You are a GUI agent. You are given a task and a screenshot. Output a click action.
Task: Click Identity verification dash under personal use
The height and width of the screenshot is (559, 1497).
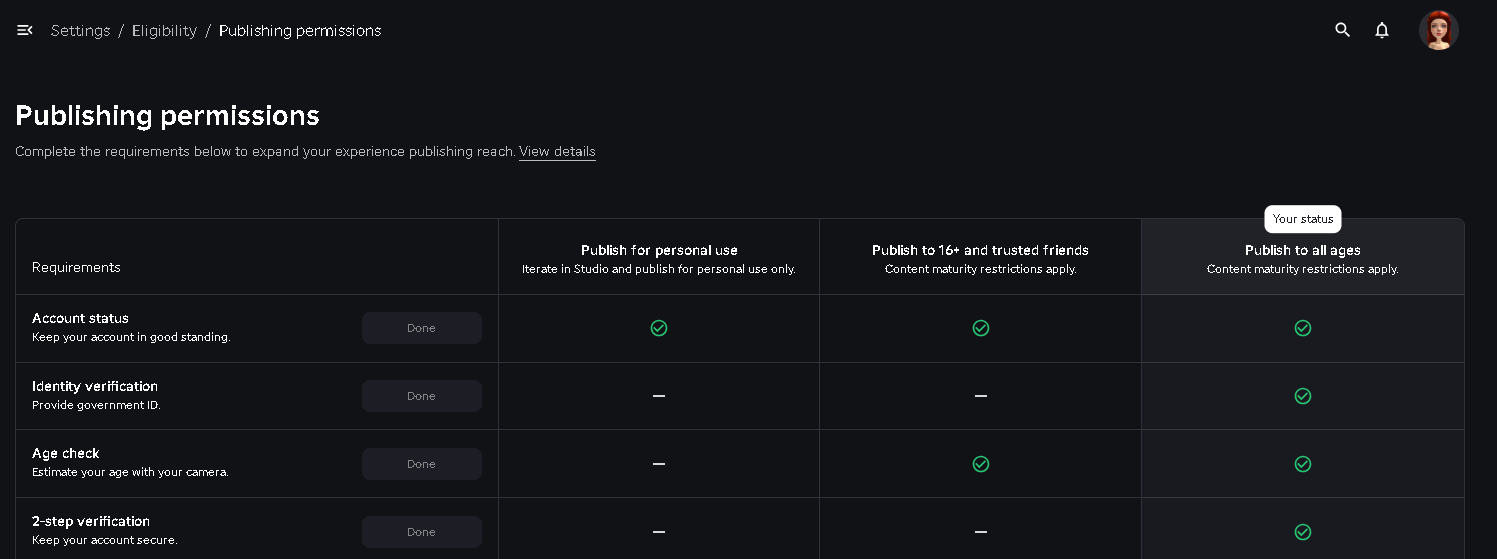pyautogui.click(x=659, y=396)
